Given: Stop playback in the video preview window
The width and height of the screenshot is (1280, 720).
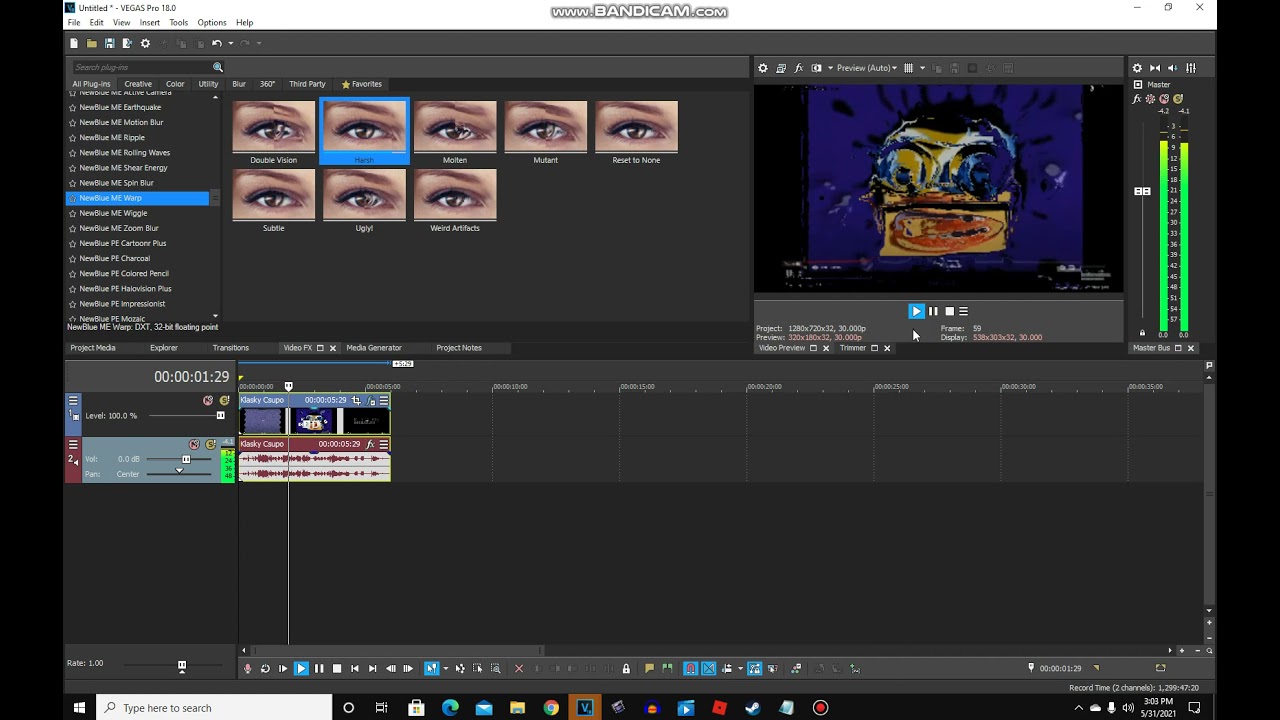Looking at the screenshot, I should coord(949,311).
